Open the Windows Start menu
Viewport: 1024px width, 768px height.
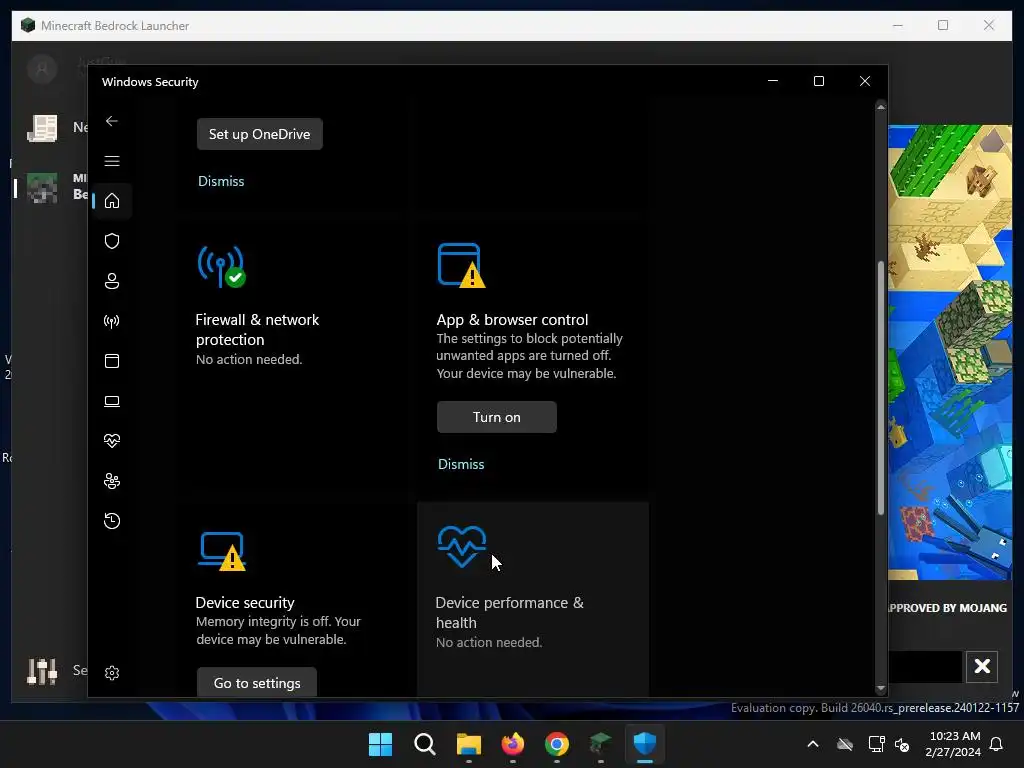click(381, 744)
